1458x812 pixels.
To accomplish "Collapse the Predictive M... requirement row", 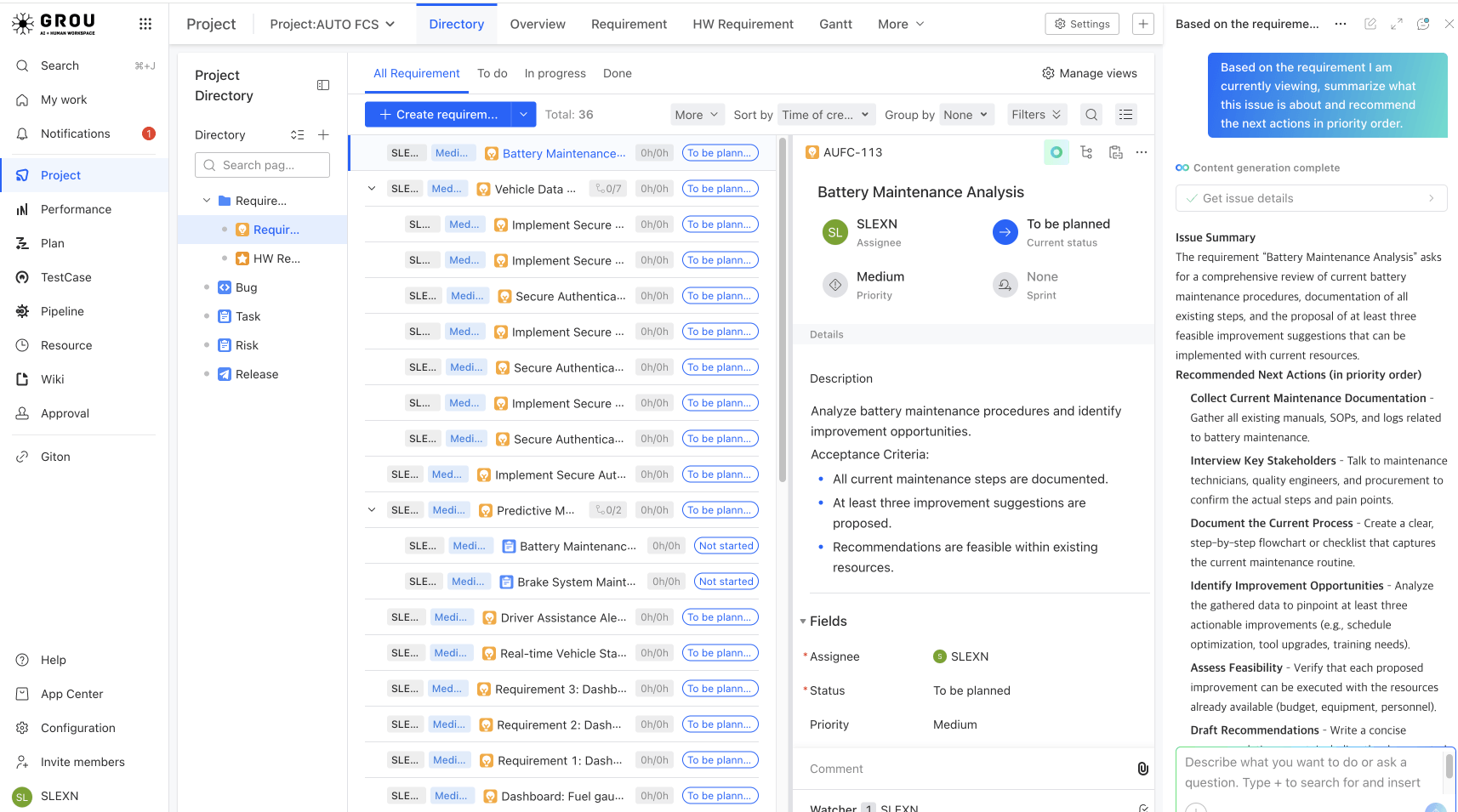I will pos(372,510).
